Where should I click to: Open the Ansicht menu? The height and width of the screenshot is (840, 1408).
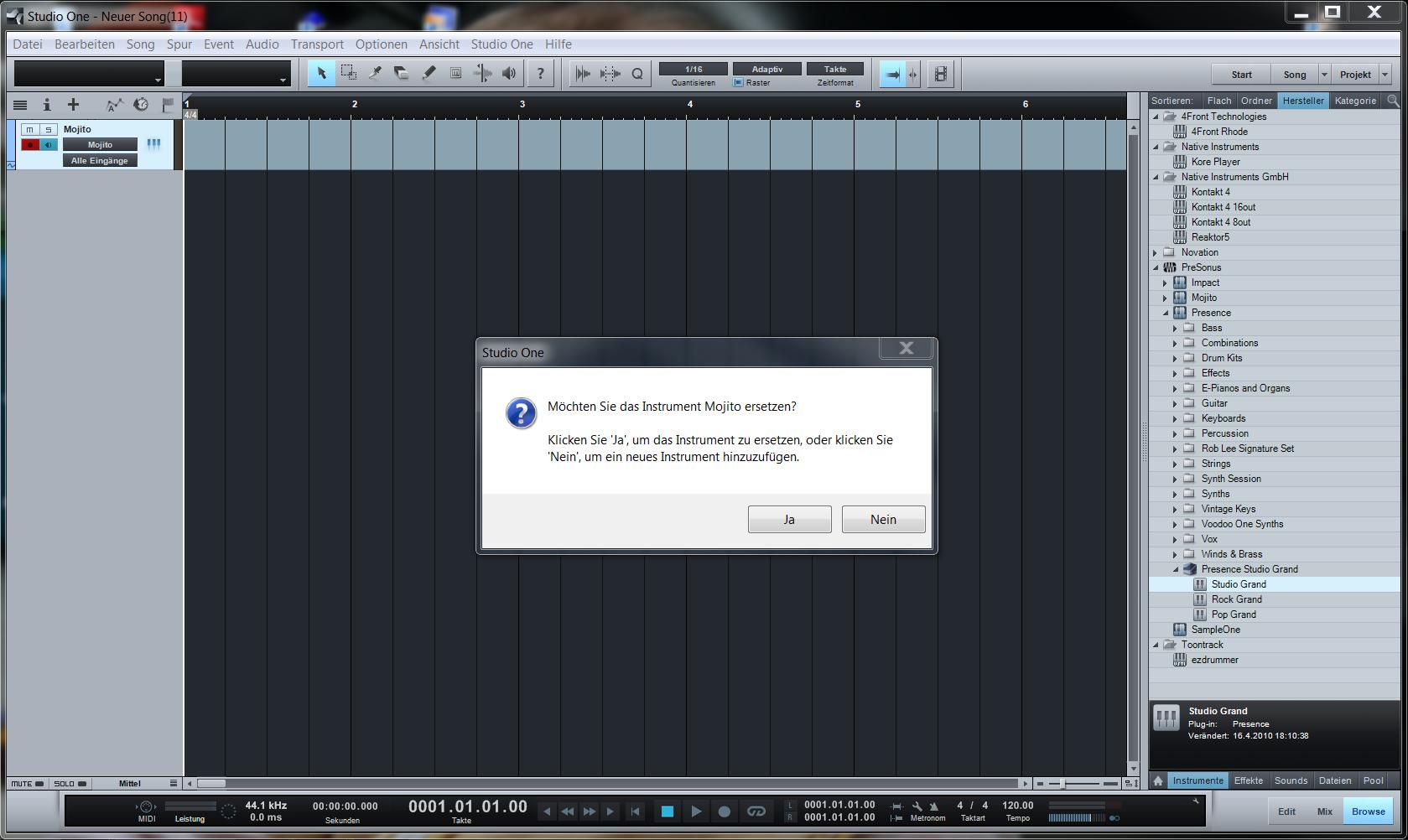[x=439, y=44]
